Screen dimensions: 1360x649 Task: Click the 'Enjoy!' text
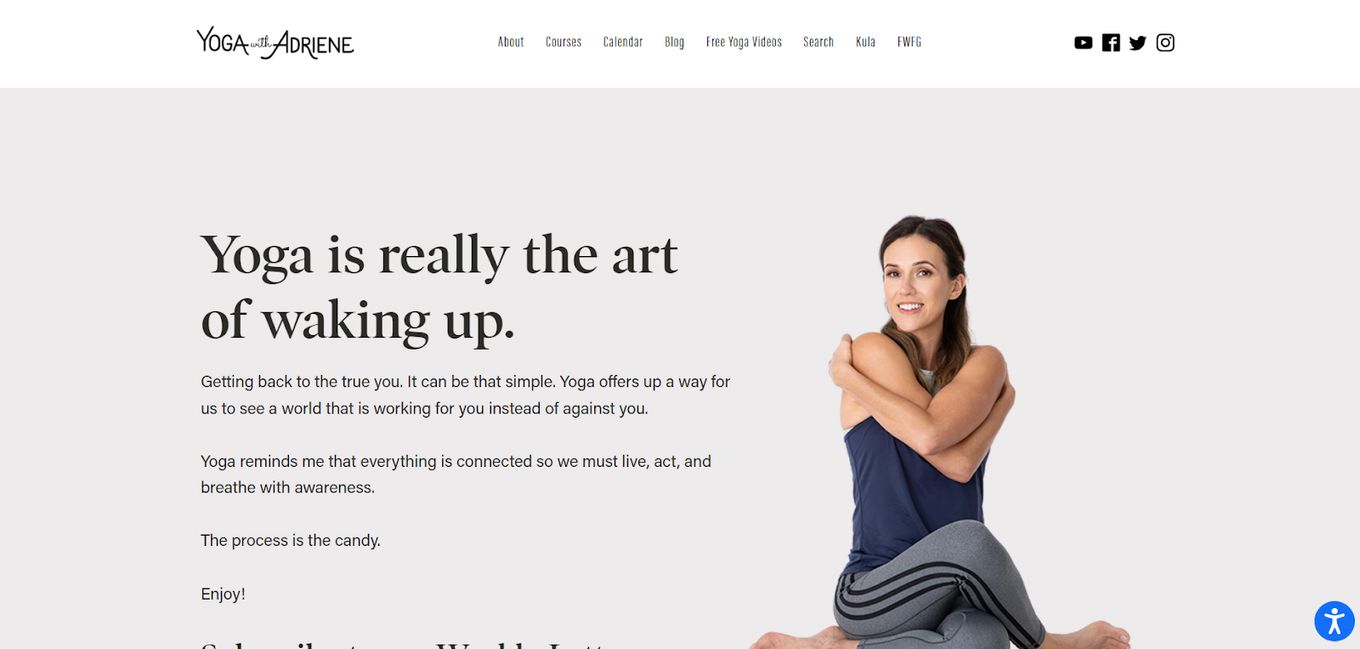223,594
